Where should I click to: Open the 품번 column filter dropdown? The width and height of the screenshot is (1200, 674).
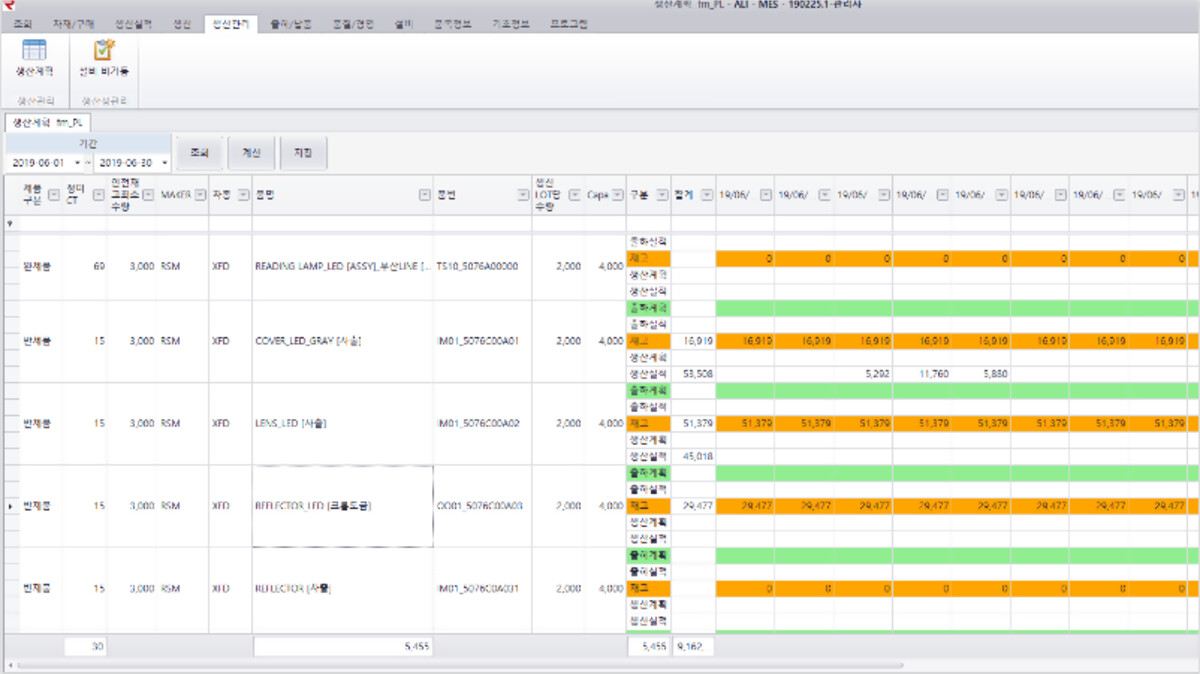click(x=523, y=195)
